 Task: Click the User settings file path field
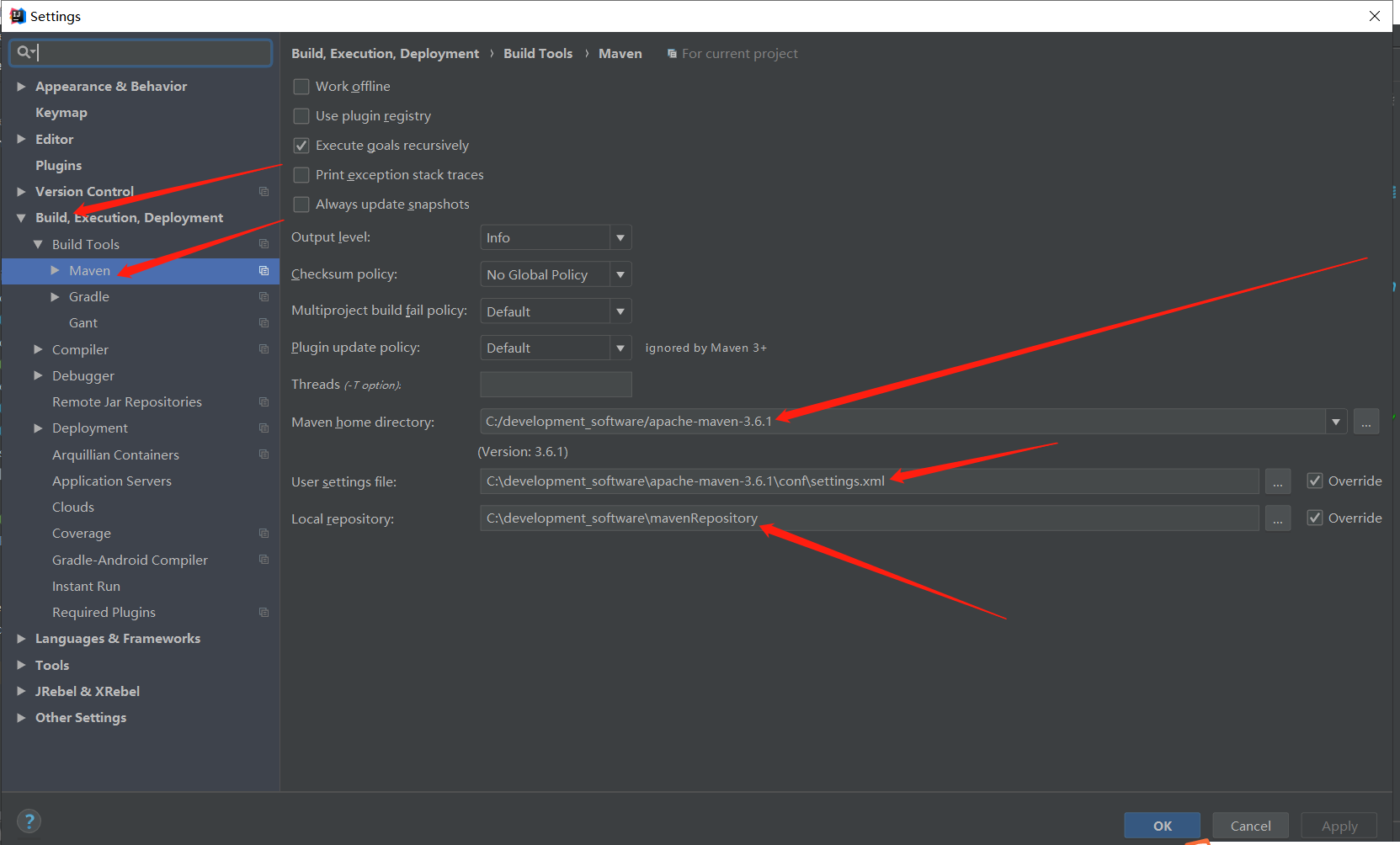click(870, 481)
